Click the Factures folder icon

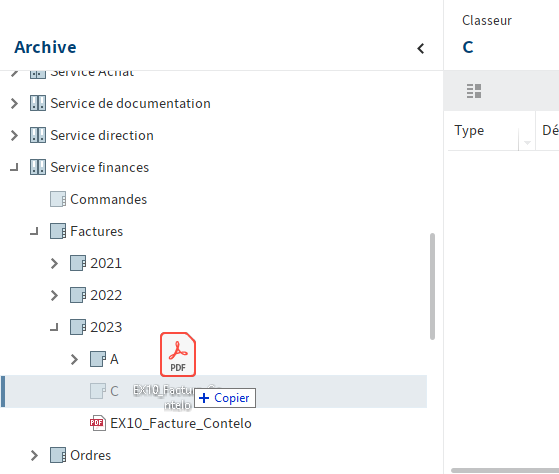tap(57, 231)
